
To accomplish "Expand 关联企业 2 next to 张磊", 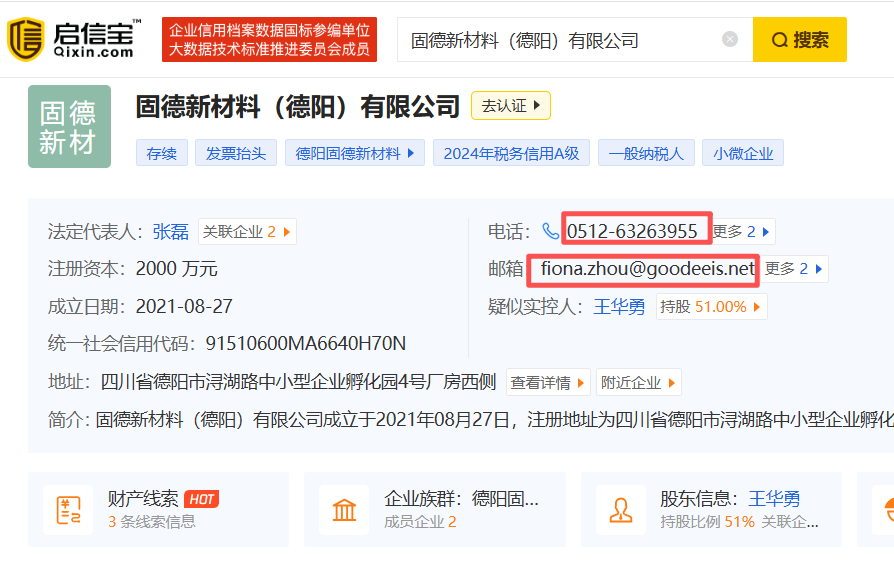I will pyautogui.click(x=247, y=232).
